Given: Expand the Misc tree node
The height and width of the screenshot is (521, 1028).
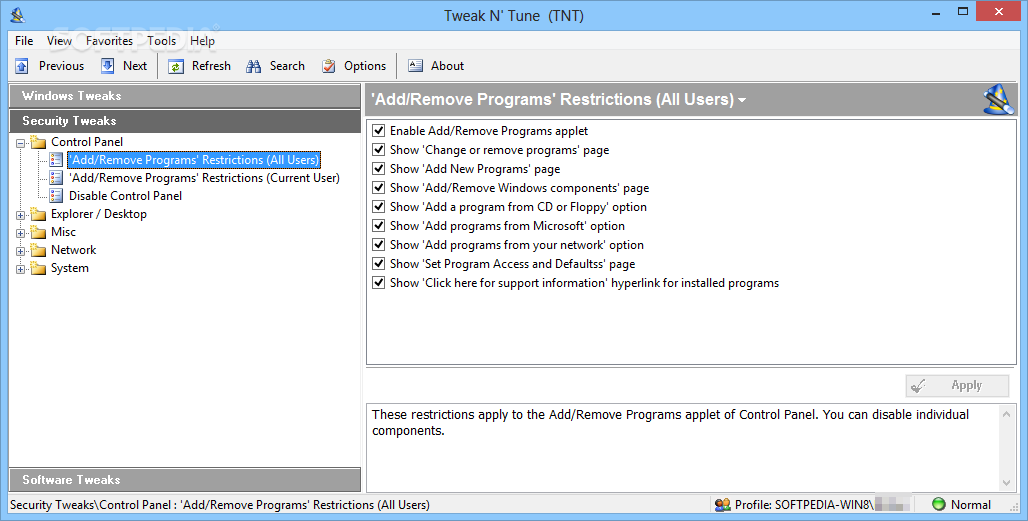Looking at the screenshot, I should coord(21,233).
